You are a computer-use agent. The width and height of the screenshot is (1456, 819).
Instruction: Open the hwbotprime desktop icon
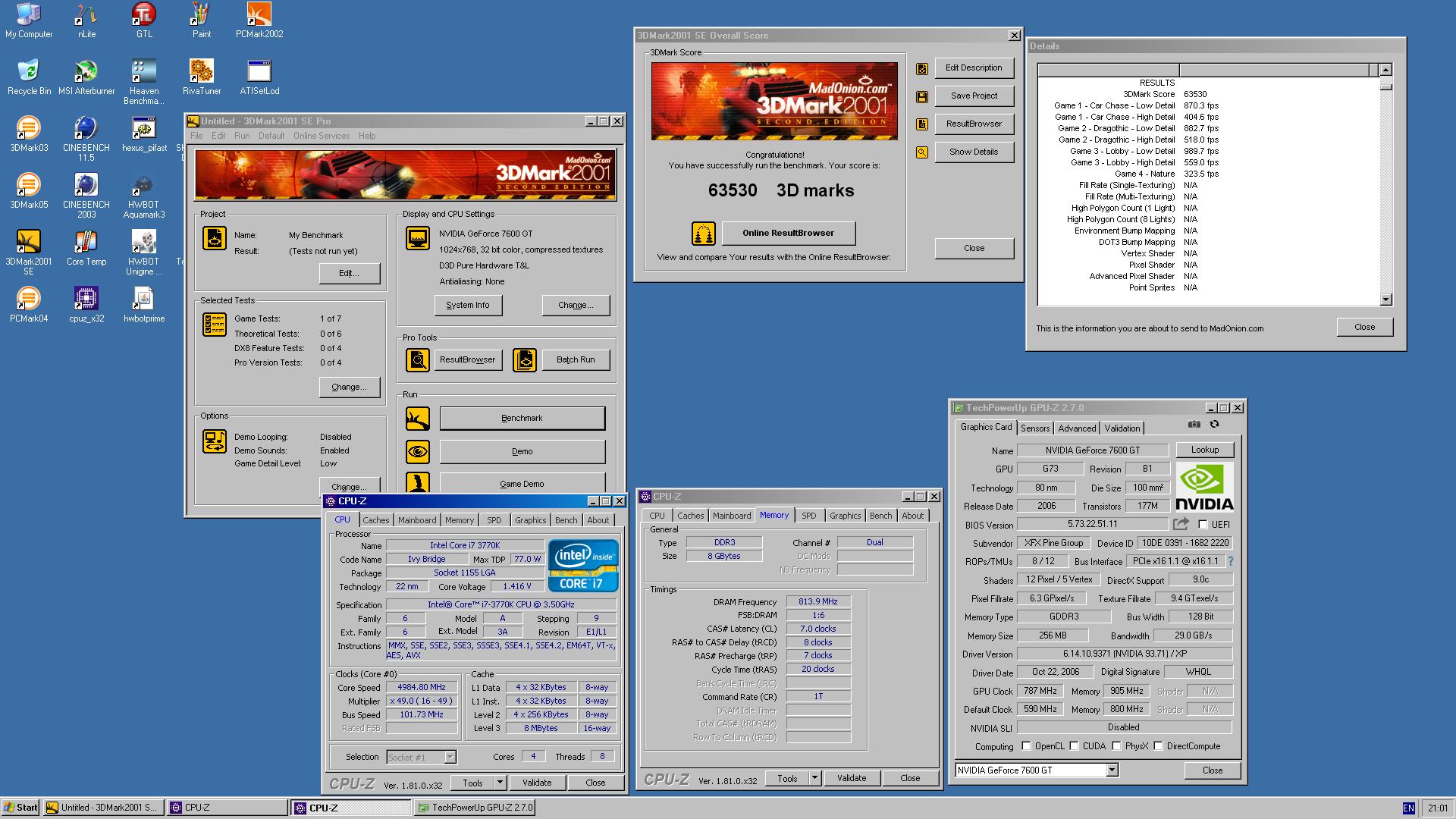[144, 305]
